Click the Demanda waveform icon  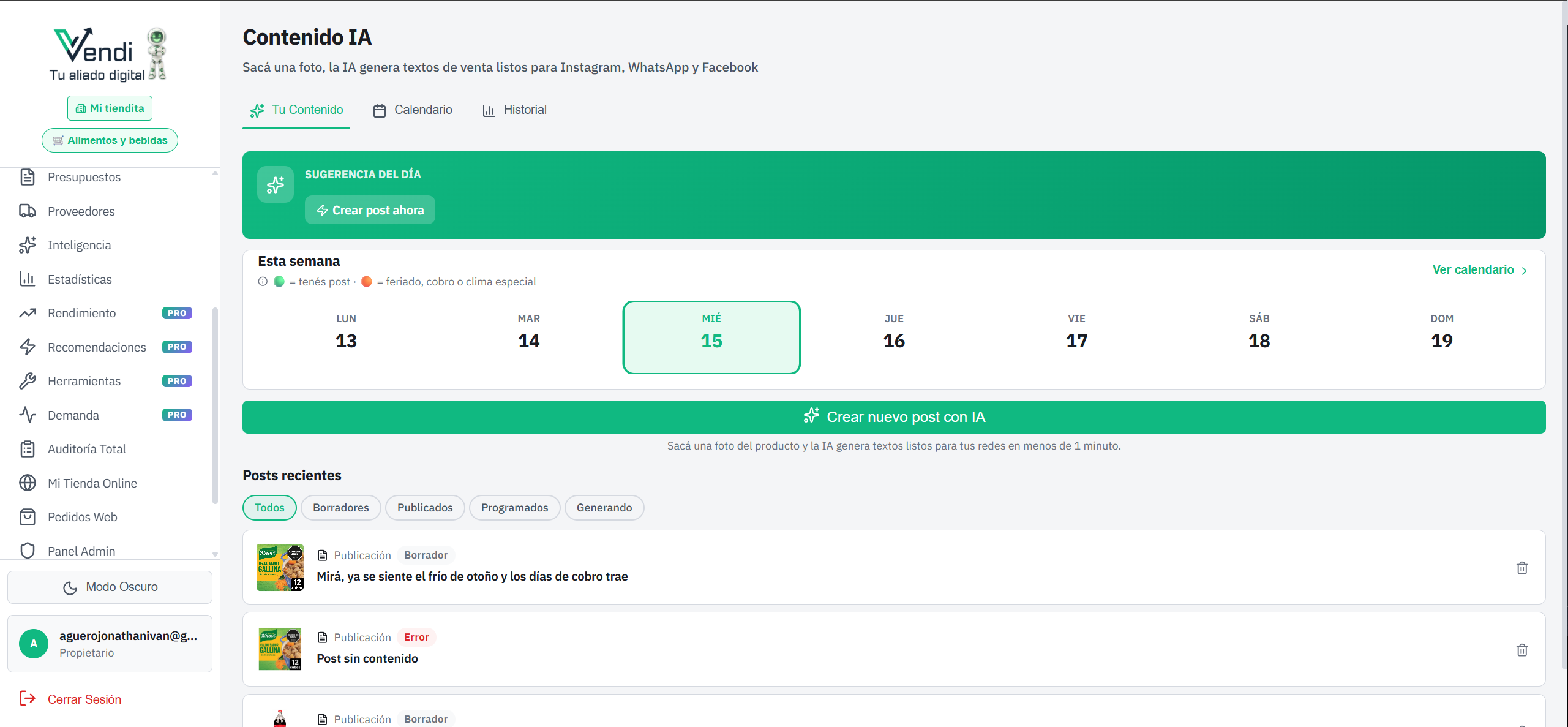point(28,415)
